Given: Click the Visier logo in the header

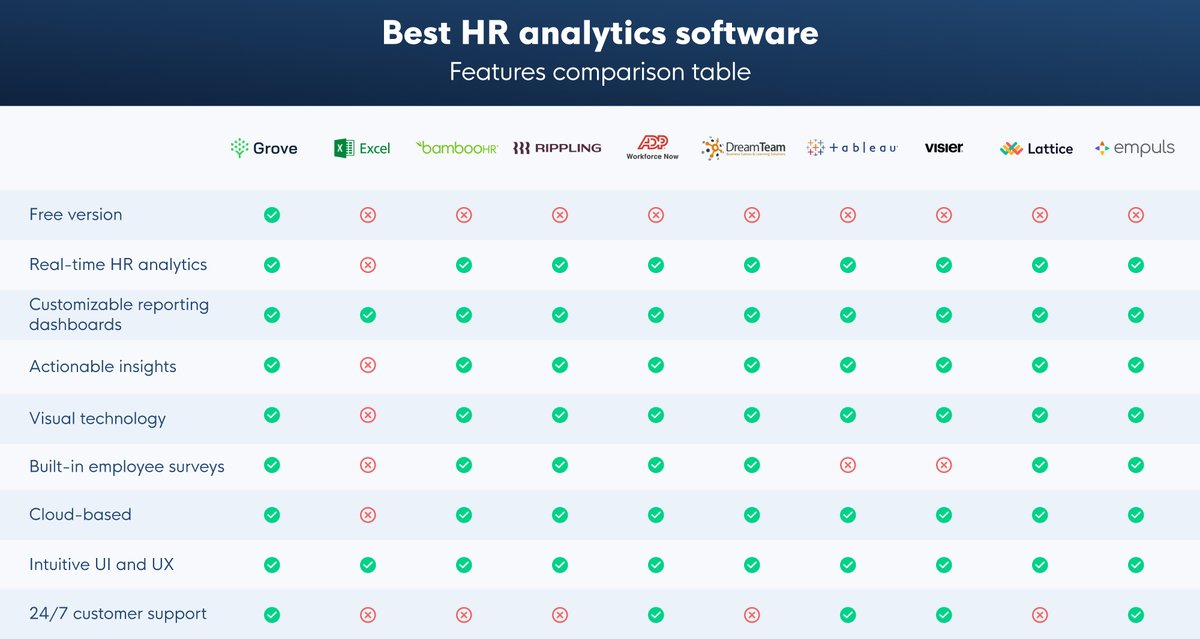Looking at the screenshot, I should click(x=944, y=147).
